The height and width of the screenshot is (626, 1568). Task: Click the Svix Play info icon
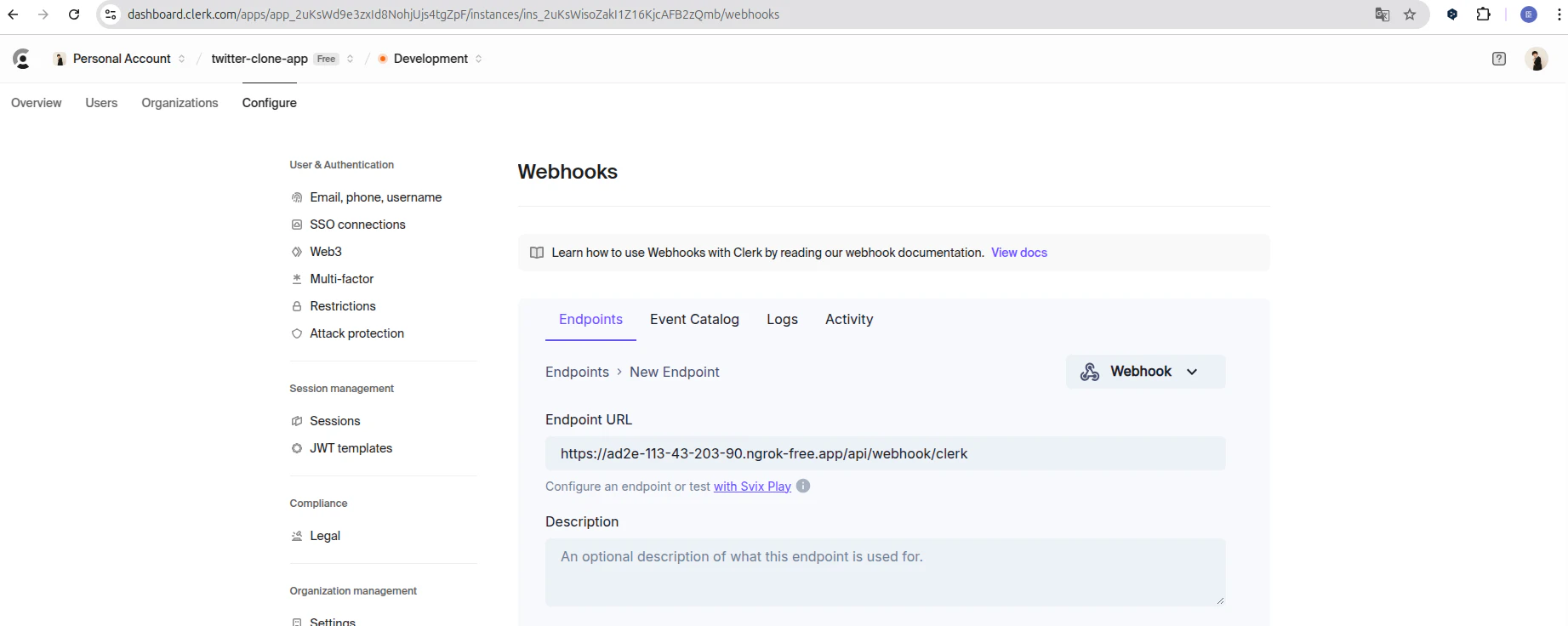pos(803,487)
